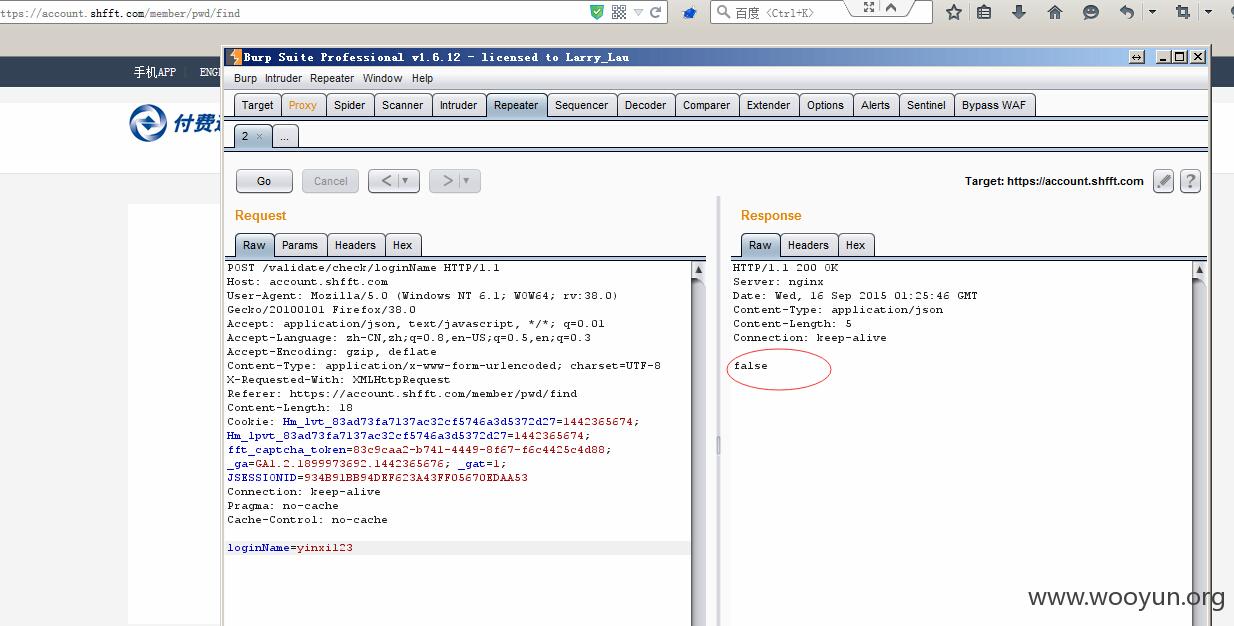Switch to the Options tab
This screenshot has width=1234, height=626.
pyautogui.click(x=825, y=105)
